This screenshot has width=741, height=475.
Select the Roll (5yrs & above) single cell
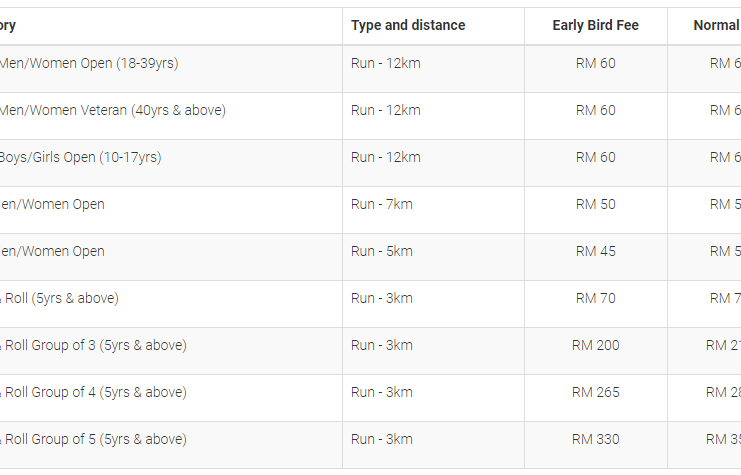[60, 298]
